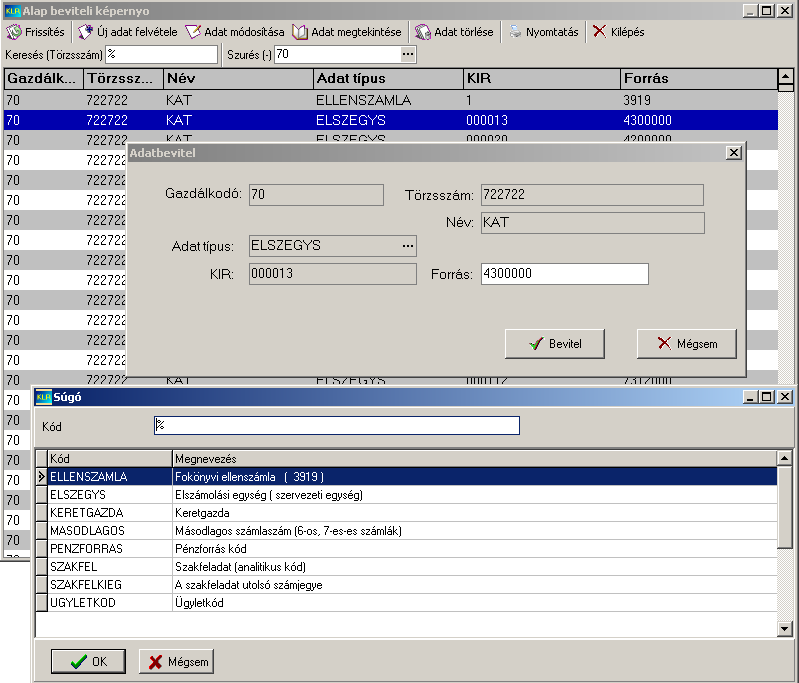Click the Adat módosítása edit icon
This screenshot has height=683, width=799.
click(x=193, y=32)
